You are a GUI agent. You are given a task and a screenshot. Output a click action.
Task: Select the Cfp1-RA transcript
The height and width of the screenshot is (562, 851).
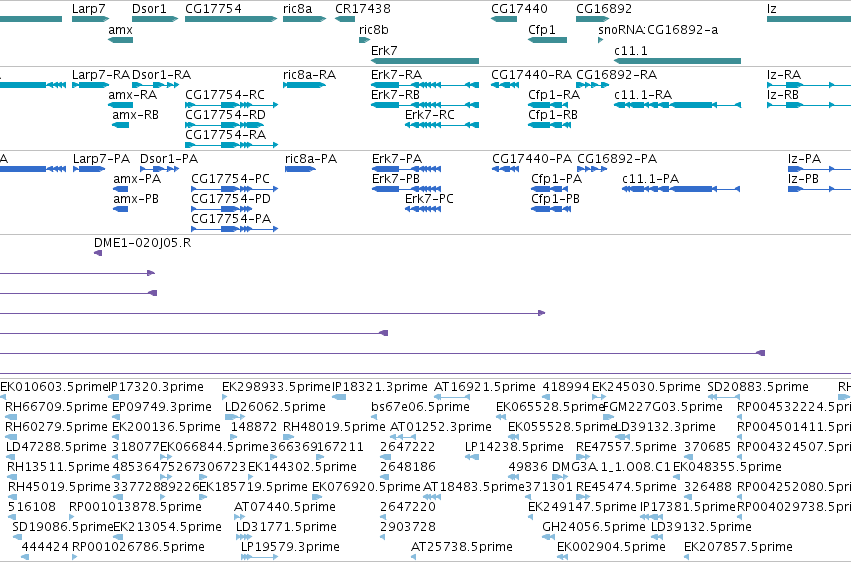click(x=548, y=105)
